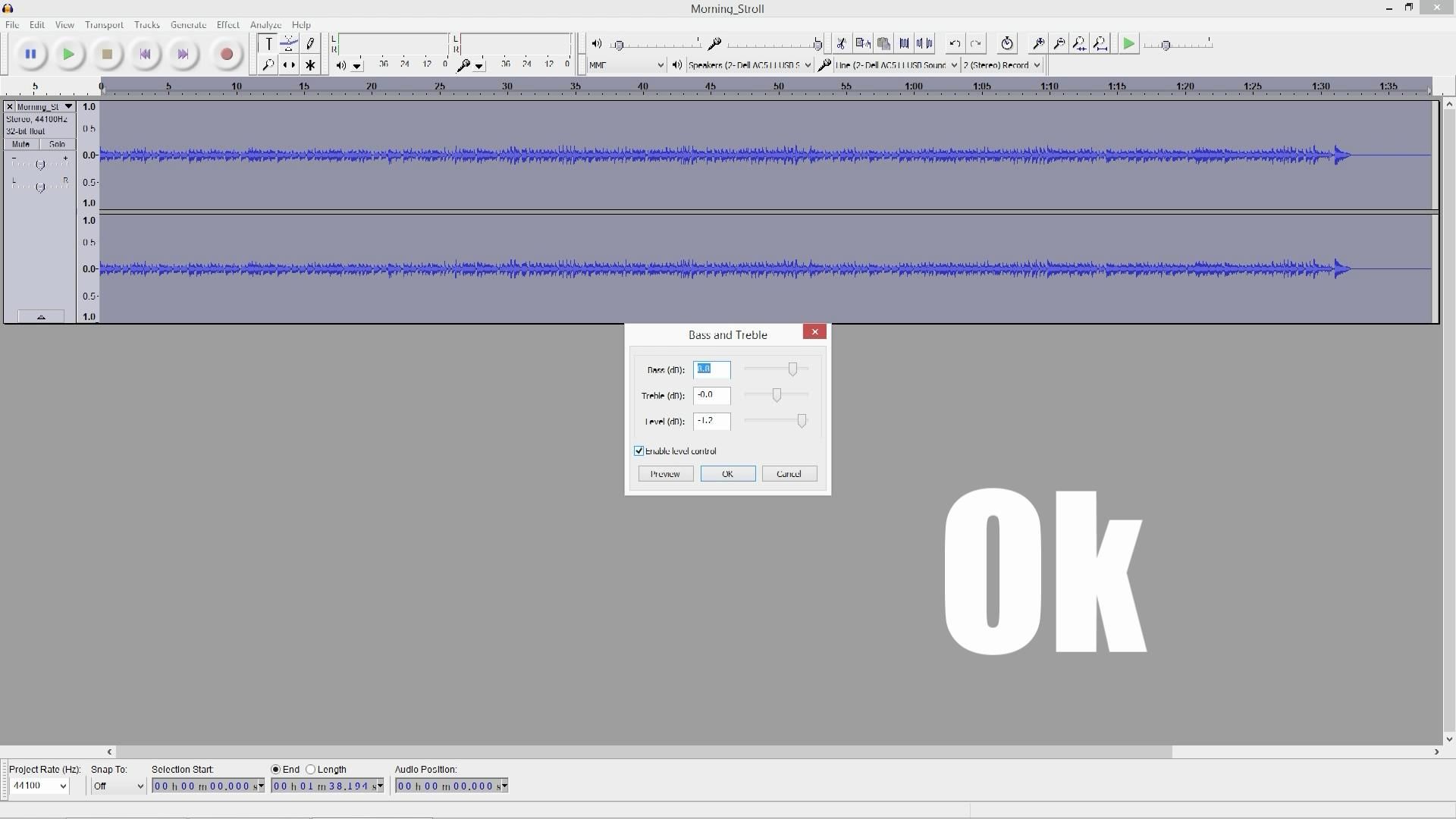Solo the Morning_Stroll track
The image size is (1456, 819).
pos(57,144)
